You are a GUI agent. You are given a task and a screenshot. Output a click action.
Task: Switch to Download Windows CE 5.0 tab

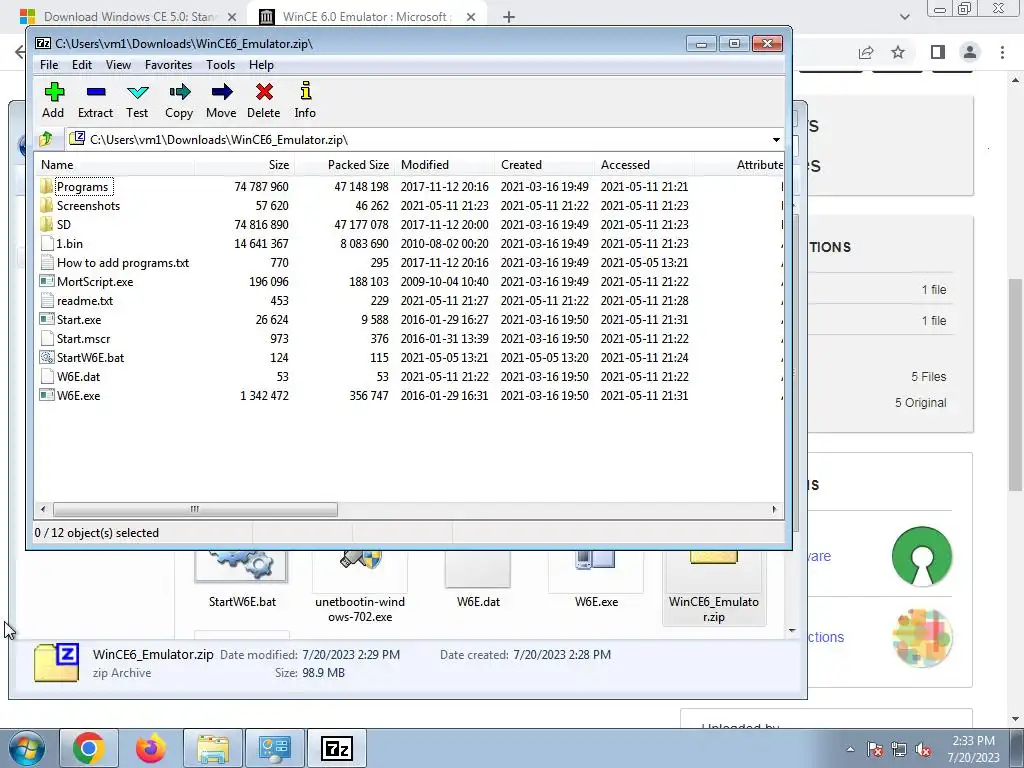[131, 17]
